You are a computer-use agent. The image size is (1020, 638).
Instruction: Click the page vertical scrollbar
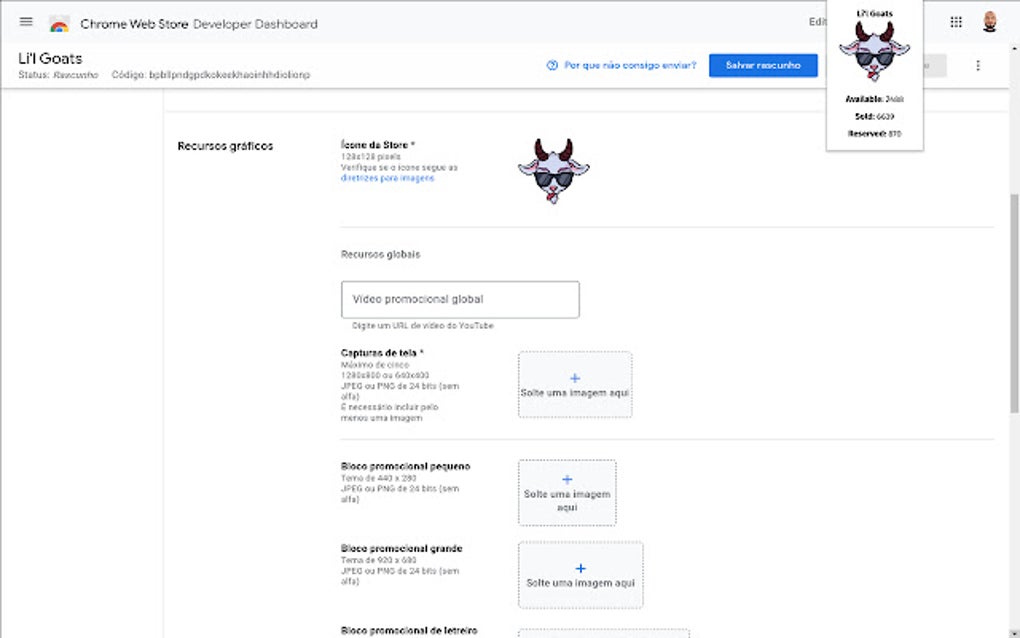[1013, 280]
